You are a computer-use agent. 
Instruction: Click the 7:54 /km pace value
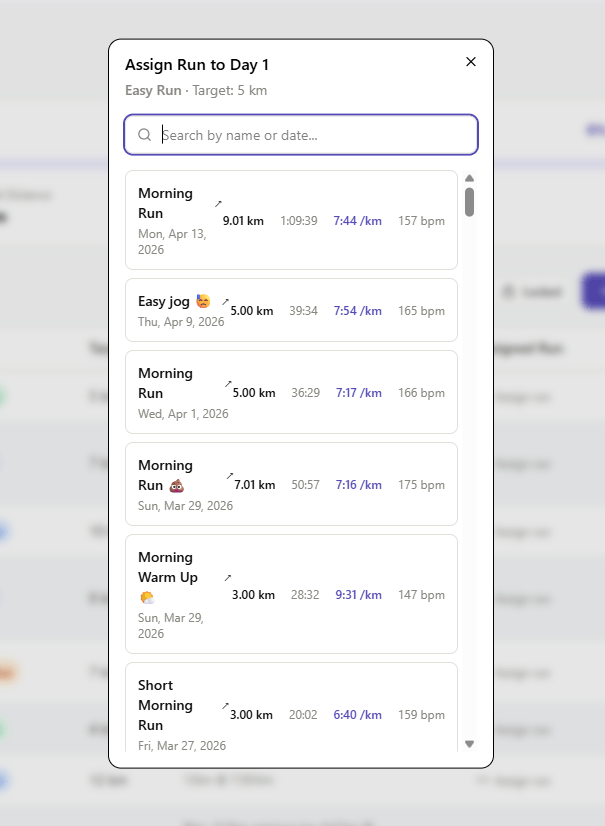pyautogui.click(x=357, y=311)
